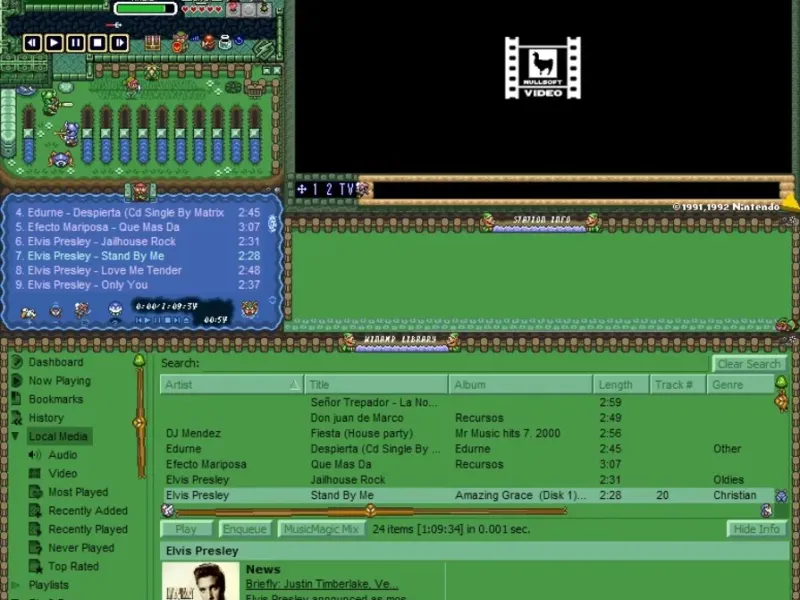Click the glass jar icon in main player
Viewport: 800px width, 600px height.
(x=224, y=42)
